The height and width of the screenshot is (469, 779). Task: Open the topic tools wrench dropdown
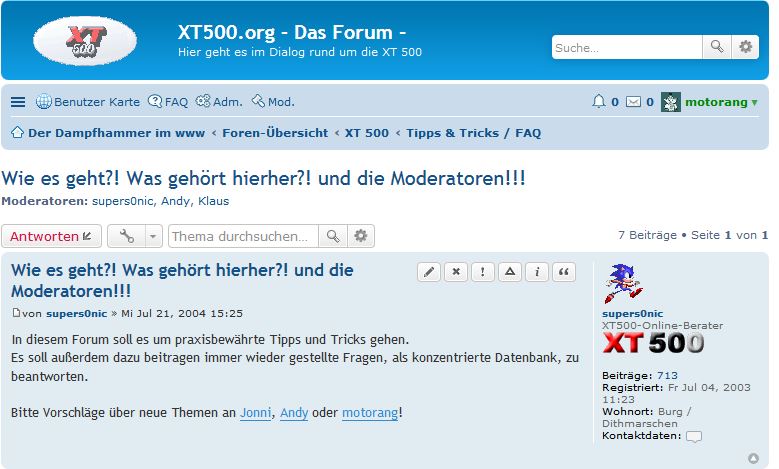pyautogui.click(x=134, y=236)
